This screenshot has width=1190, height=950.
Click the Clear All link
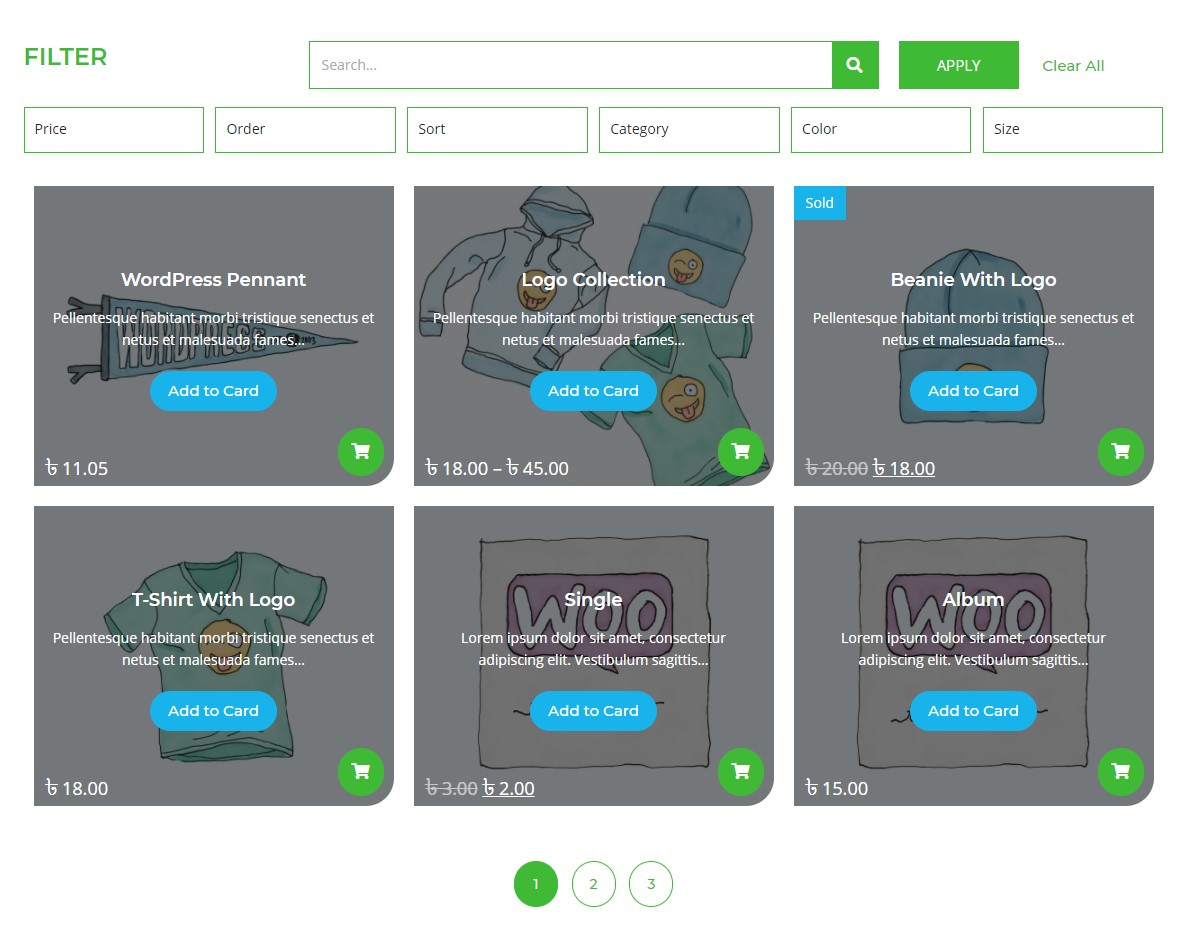point(1073,66)
